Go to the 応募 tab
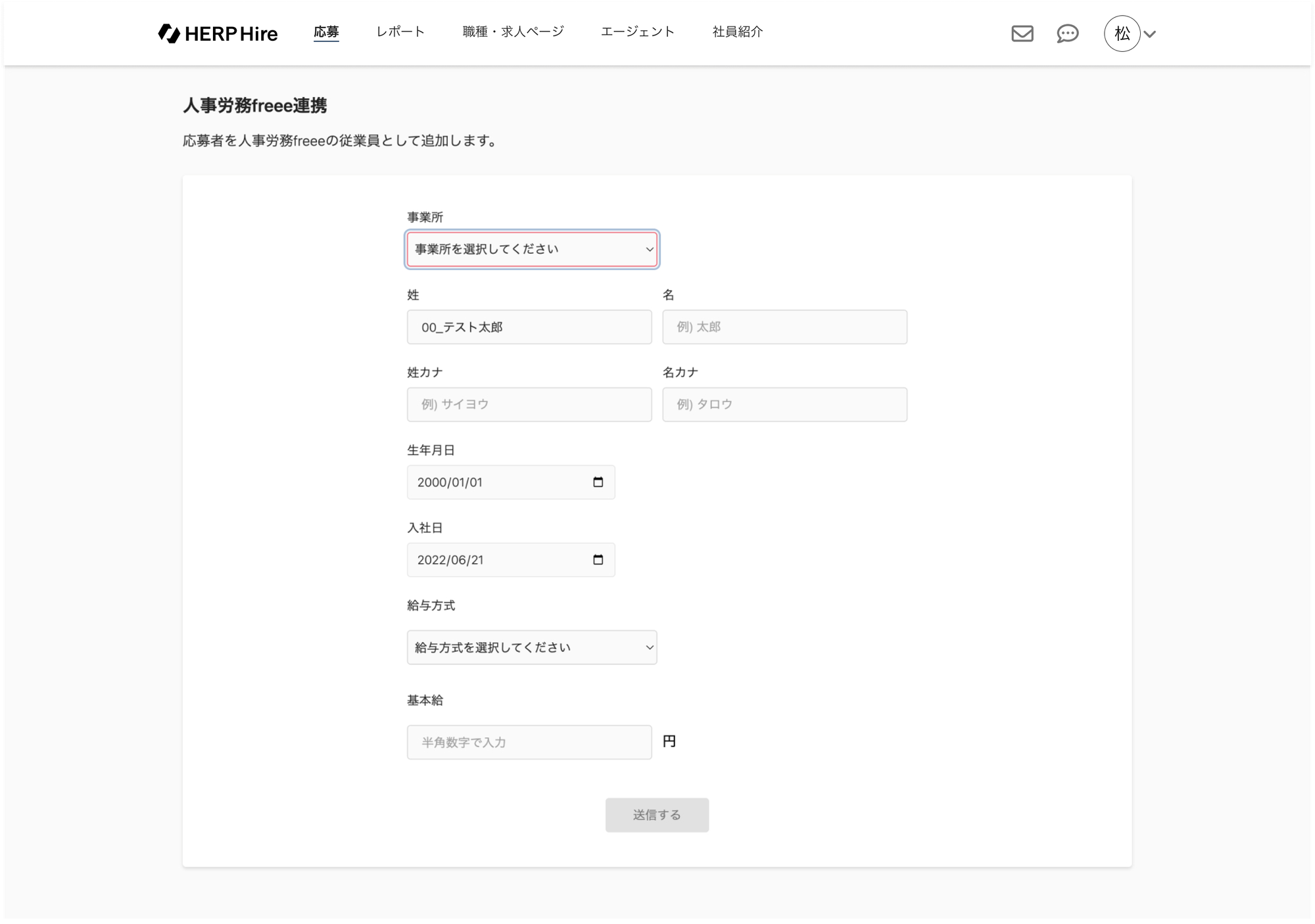 [x=326, y=32]
